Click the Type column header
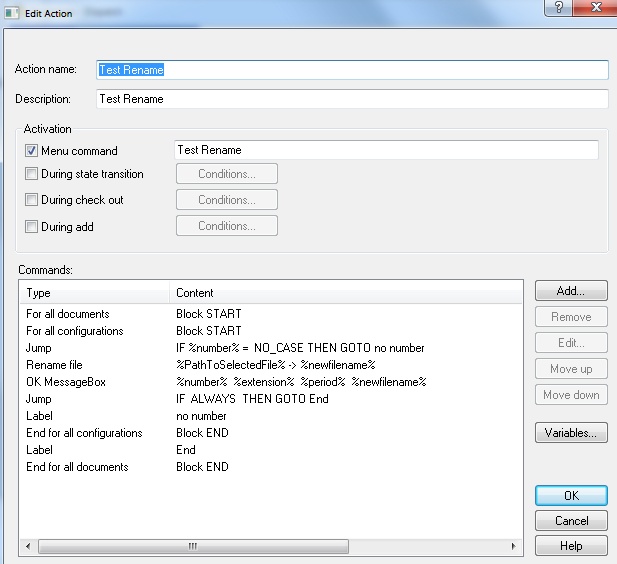 94,293
